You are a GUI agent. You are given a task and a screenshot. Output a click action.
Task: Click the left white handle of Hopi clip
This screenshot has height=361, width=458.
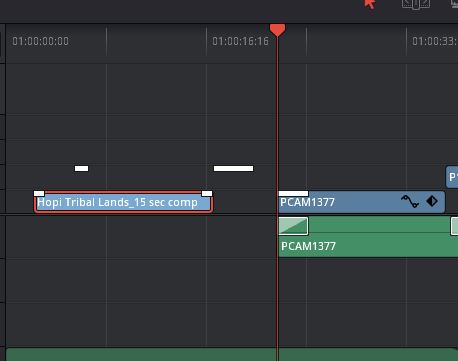39,193
